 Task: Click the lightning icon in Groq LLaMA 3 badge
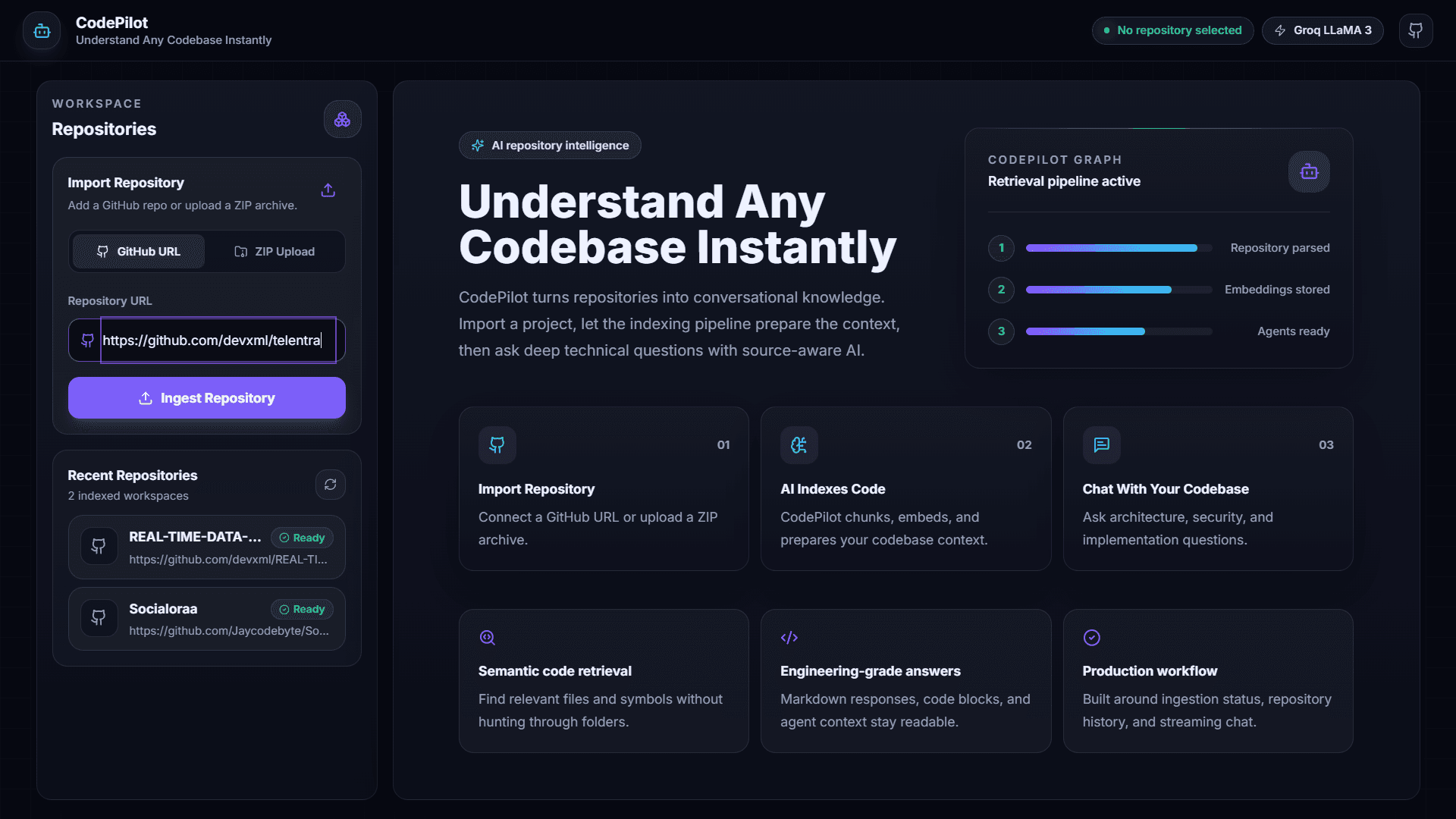pos(1280,30)
